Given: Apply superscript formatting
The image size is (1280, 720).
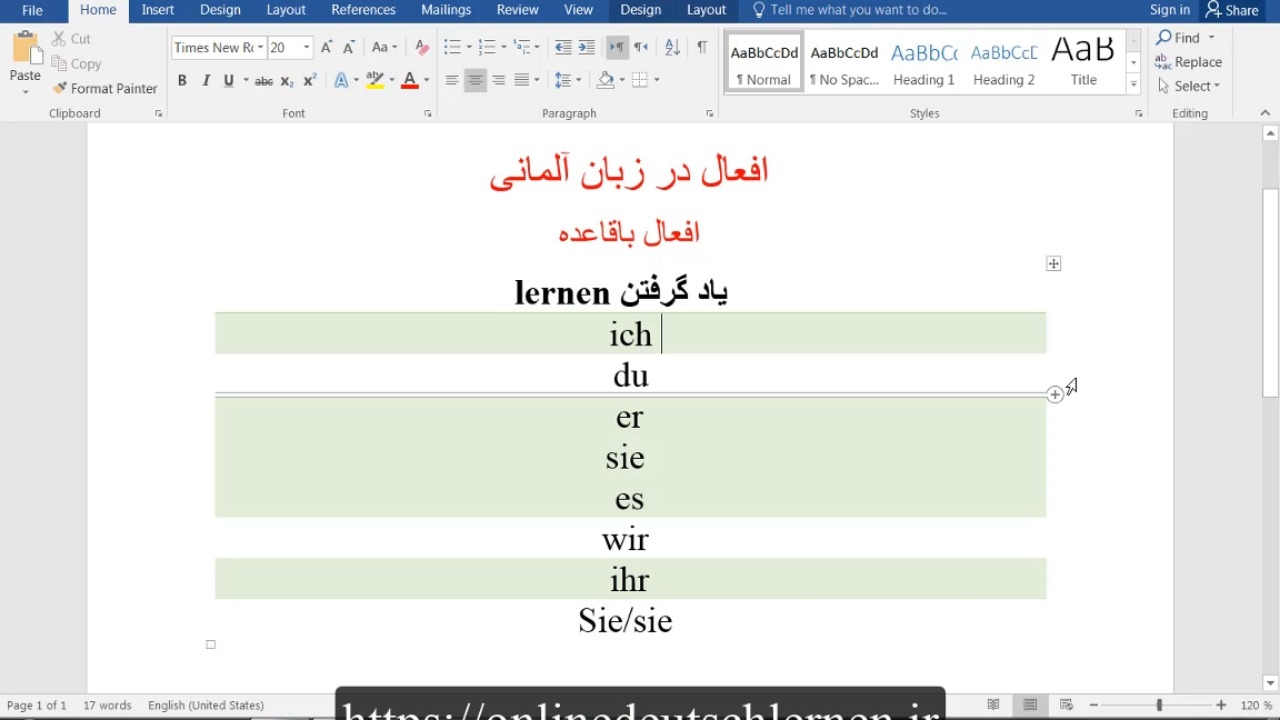Looking at the screenshot, I should 310,81.
